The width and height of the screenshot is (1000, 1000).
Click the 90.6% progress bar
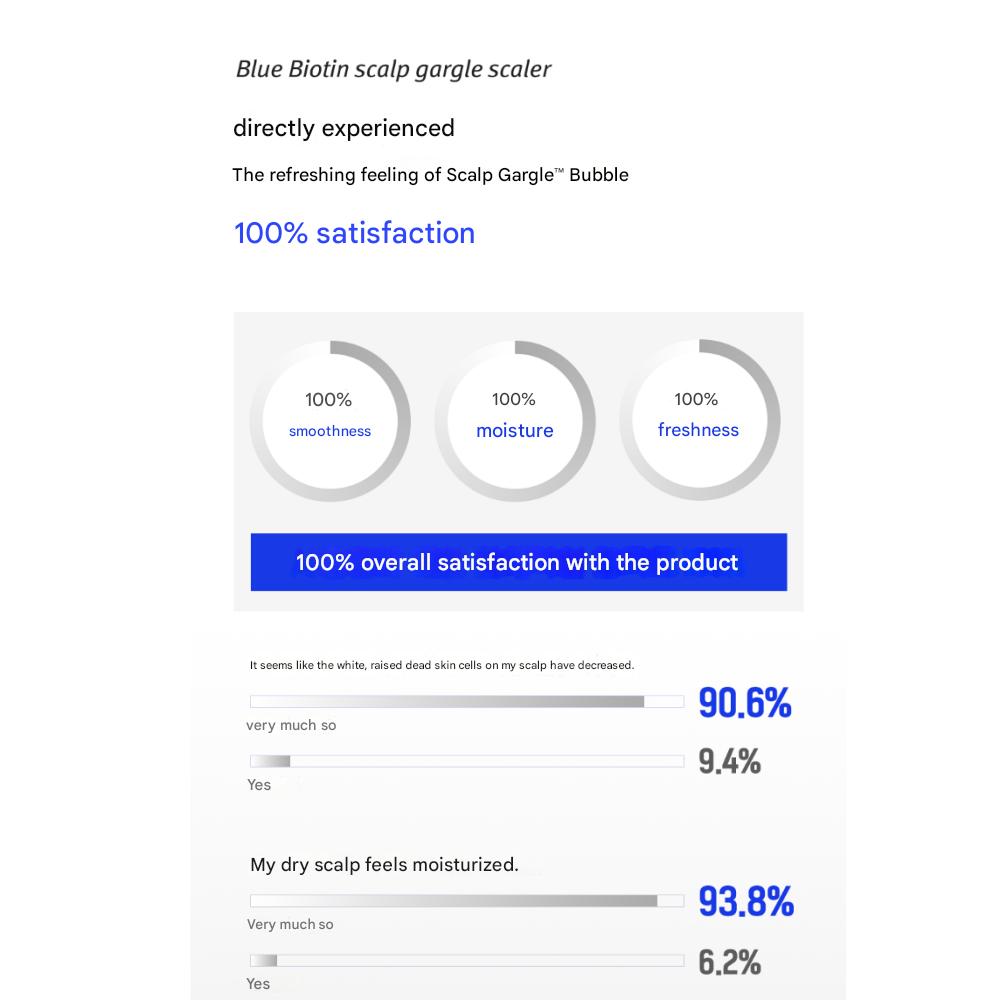pyautogui.click(x=466, y=702)
